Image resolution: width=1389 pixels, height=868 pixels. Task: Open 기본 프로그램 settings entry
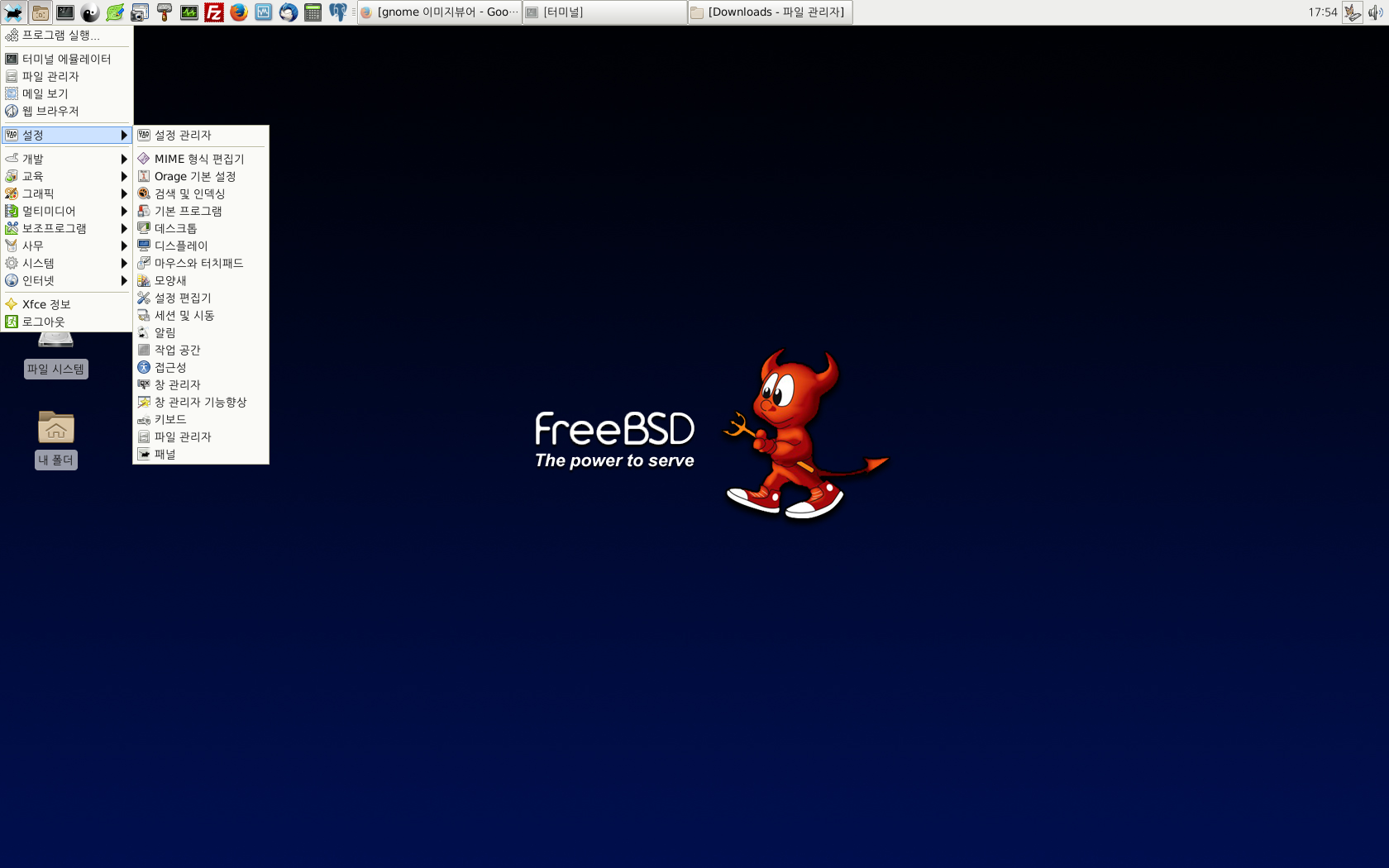click(x=201, y=211)
